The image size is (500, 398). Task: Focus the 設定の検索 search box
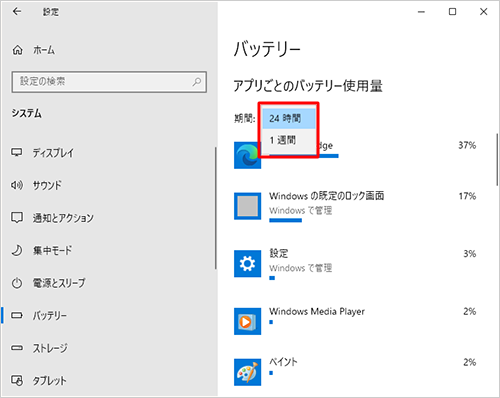tap(109, 82)
